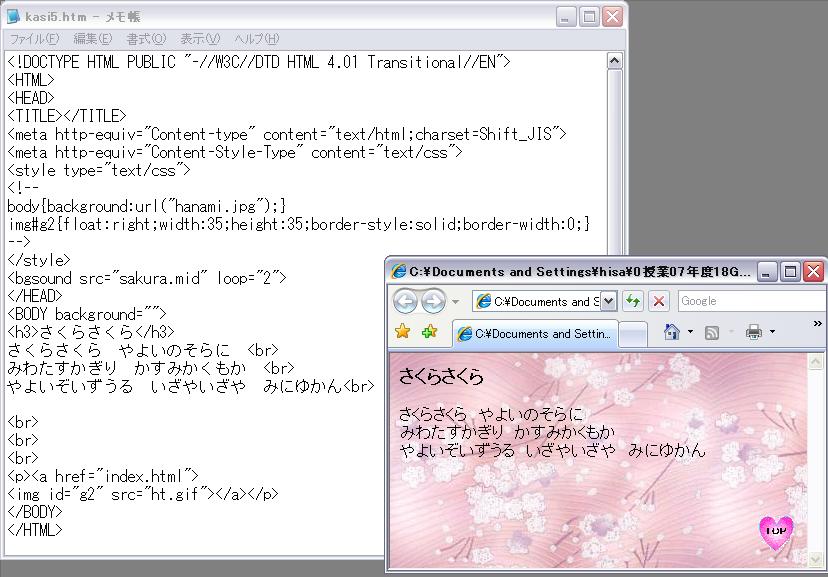Open the recent pages dropdown arrow
Image resolution: width=828 pixels, height=577 pixels.
coord(455,302)
